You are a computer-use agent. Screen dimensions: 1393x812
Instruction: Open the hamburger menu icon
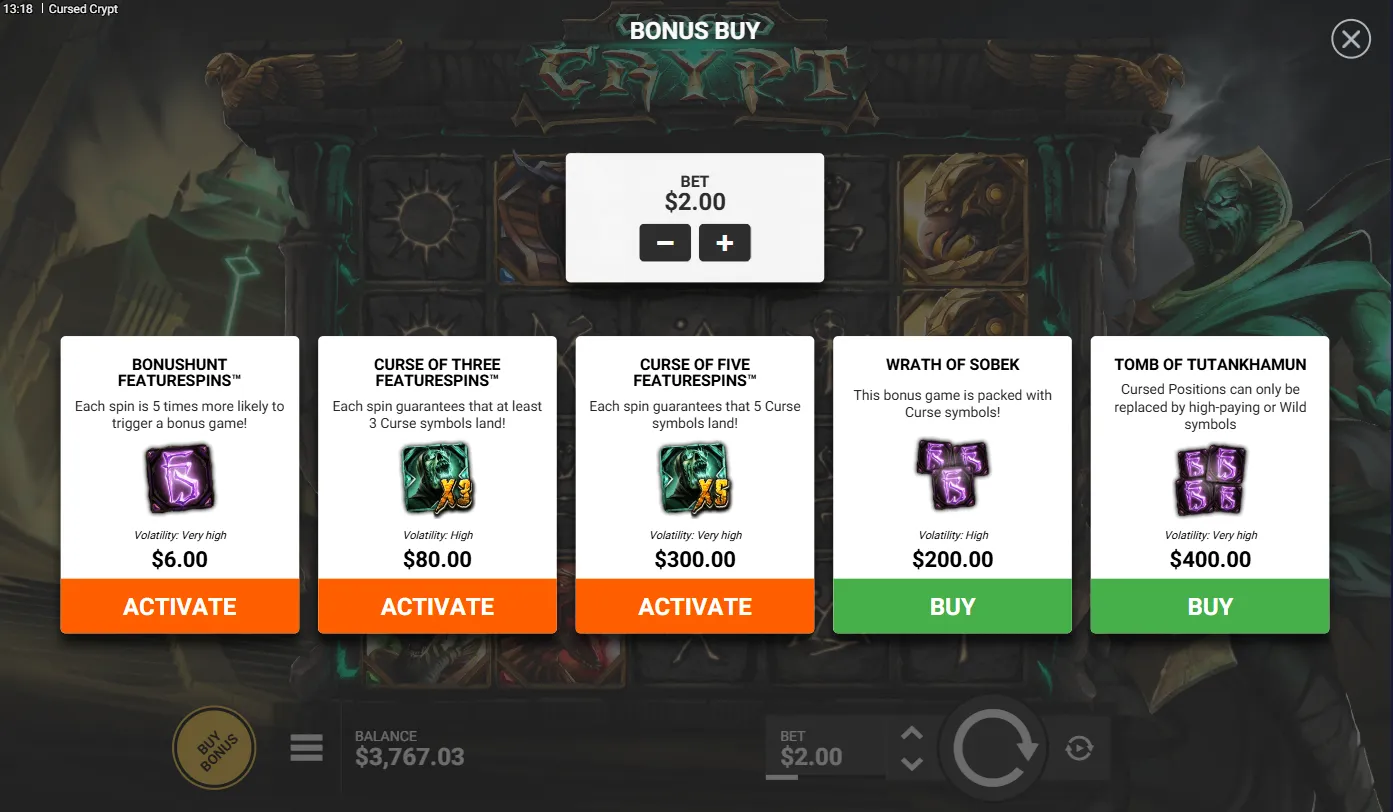(306, 747)
